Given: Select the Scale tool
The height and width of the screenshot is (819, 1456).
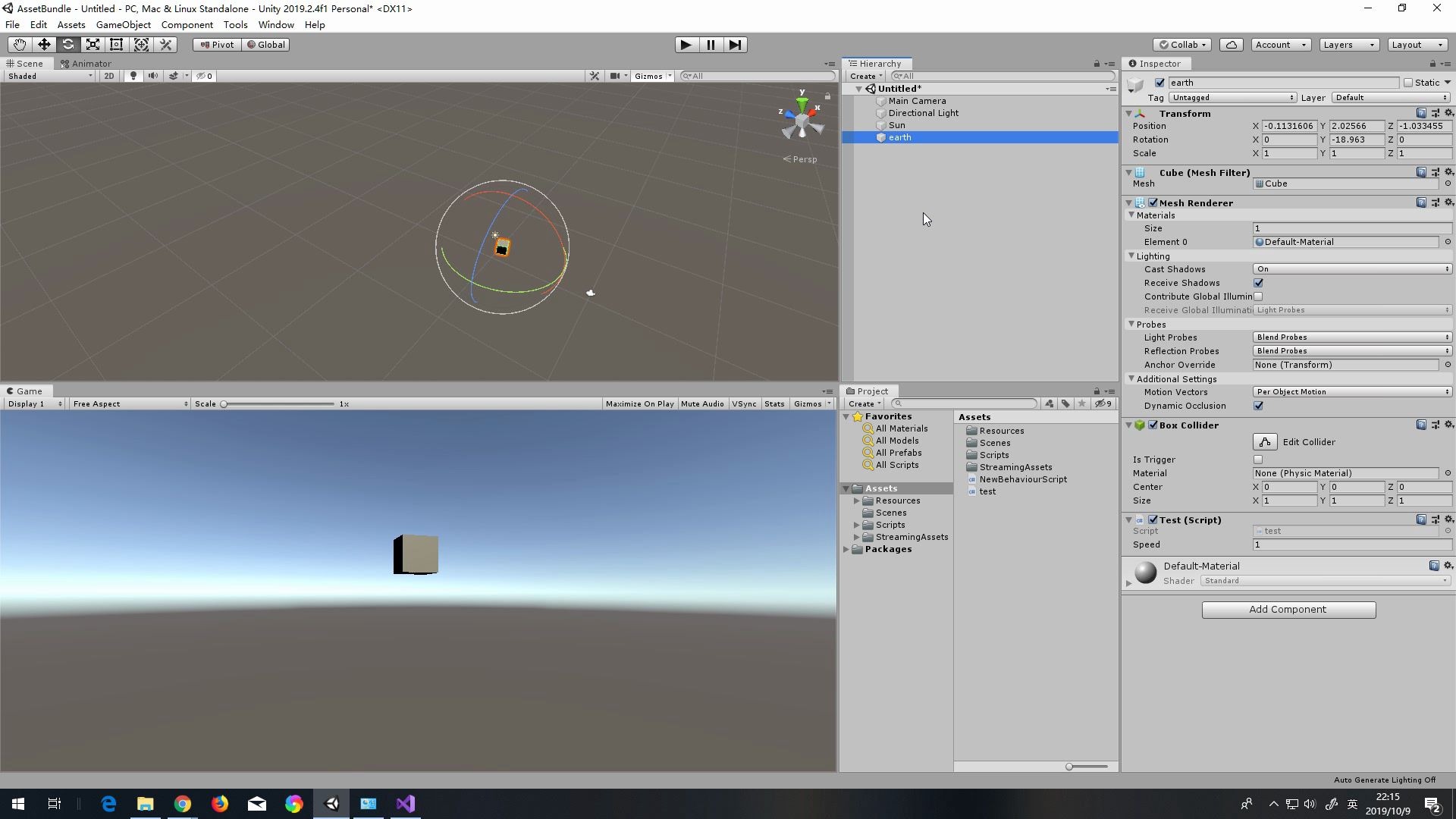Looking at the screenshot, I should click(x=93, y=45).
